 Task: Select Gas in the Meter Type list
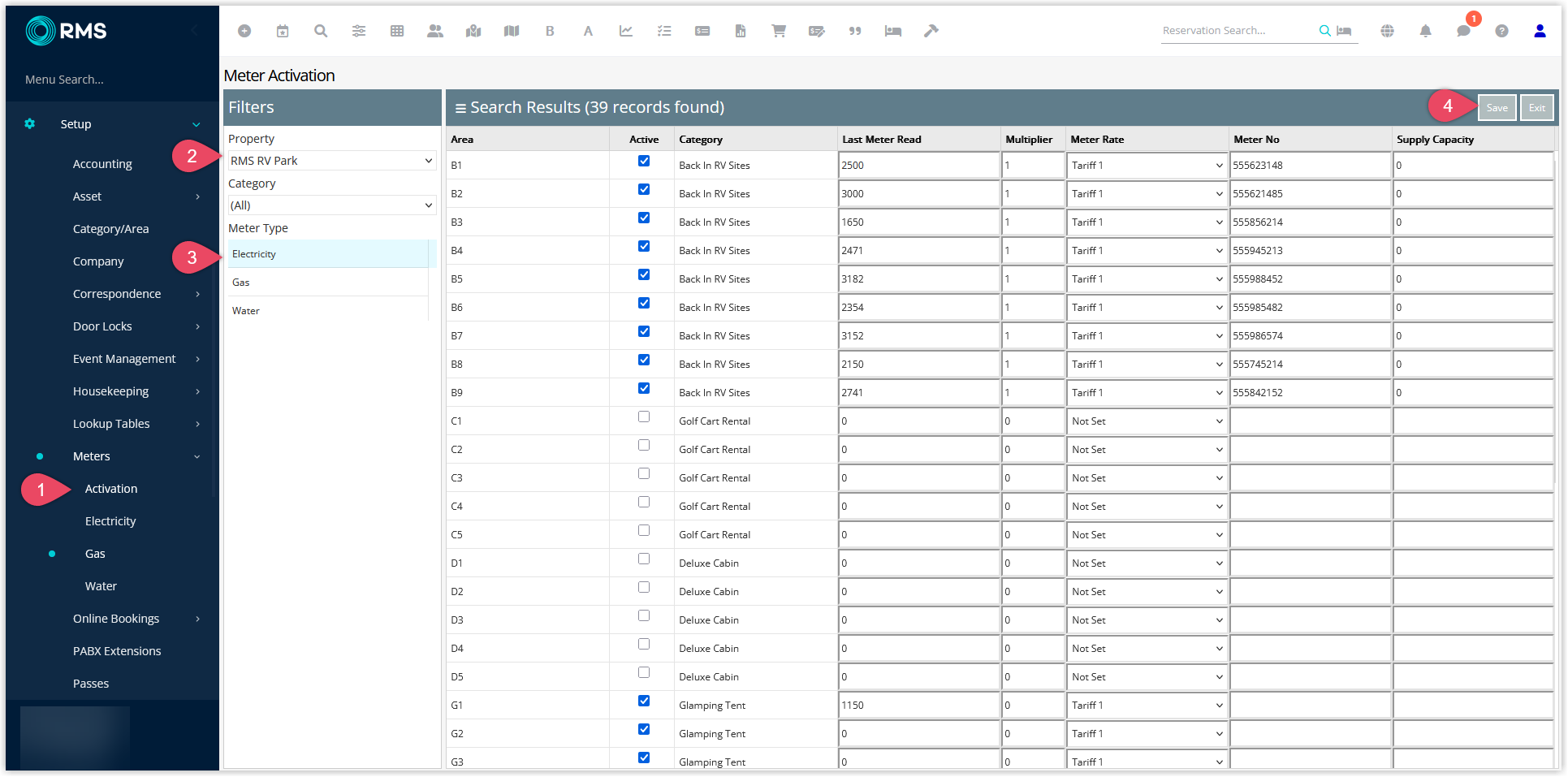coord(328,283)
